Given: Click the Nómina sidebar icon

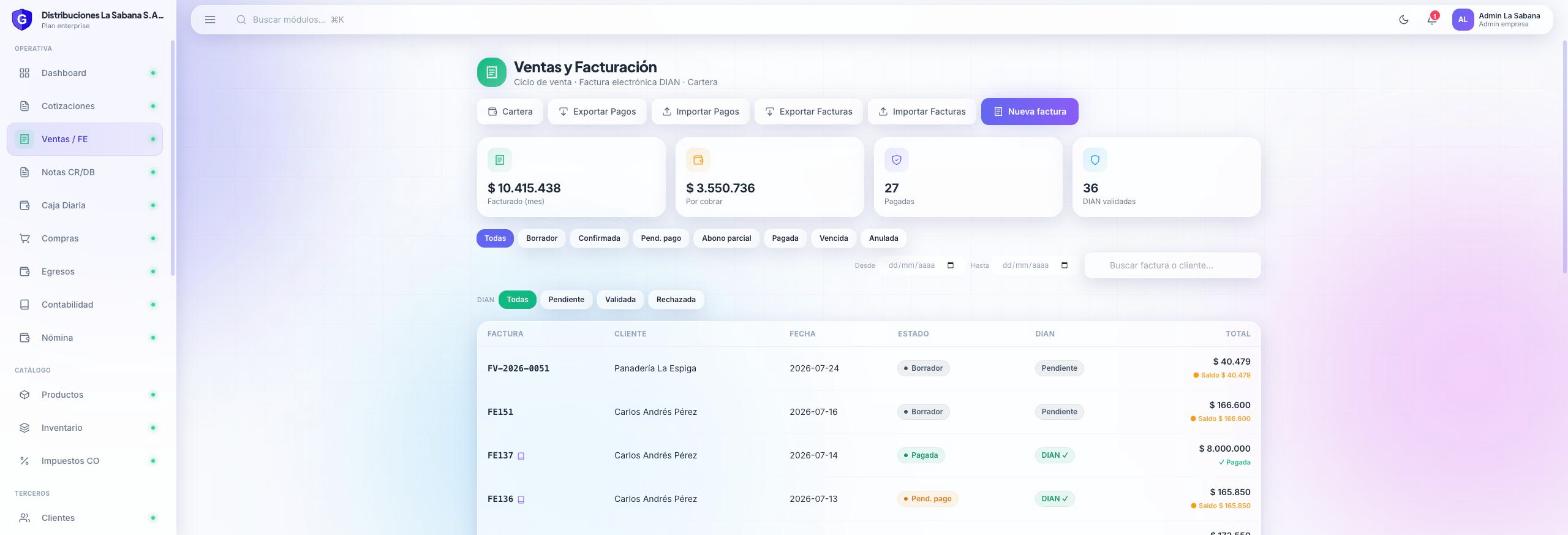Looking at the screenshot, I should point(25,338).
